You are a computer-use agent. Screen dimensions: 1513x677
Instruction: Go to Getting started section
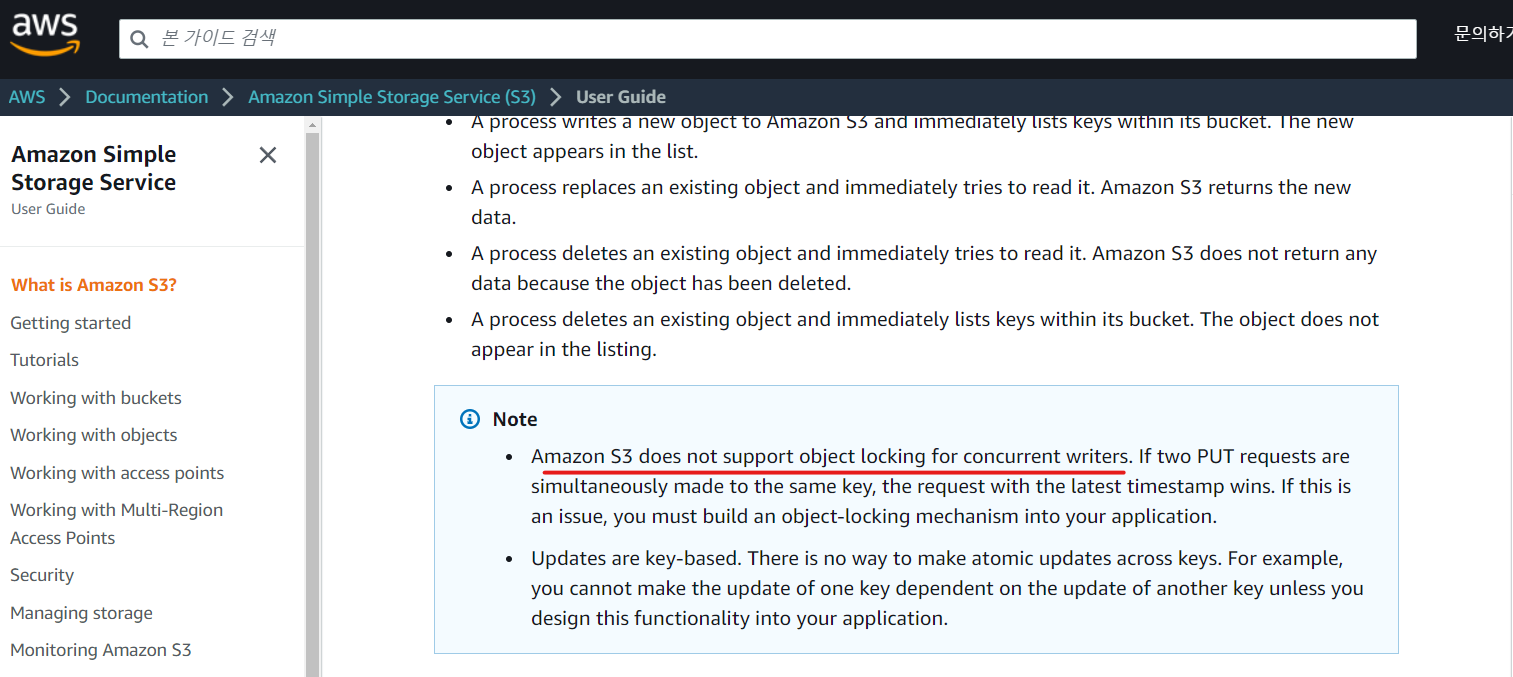(x=71, y=323)
